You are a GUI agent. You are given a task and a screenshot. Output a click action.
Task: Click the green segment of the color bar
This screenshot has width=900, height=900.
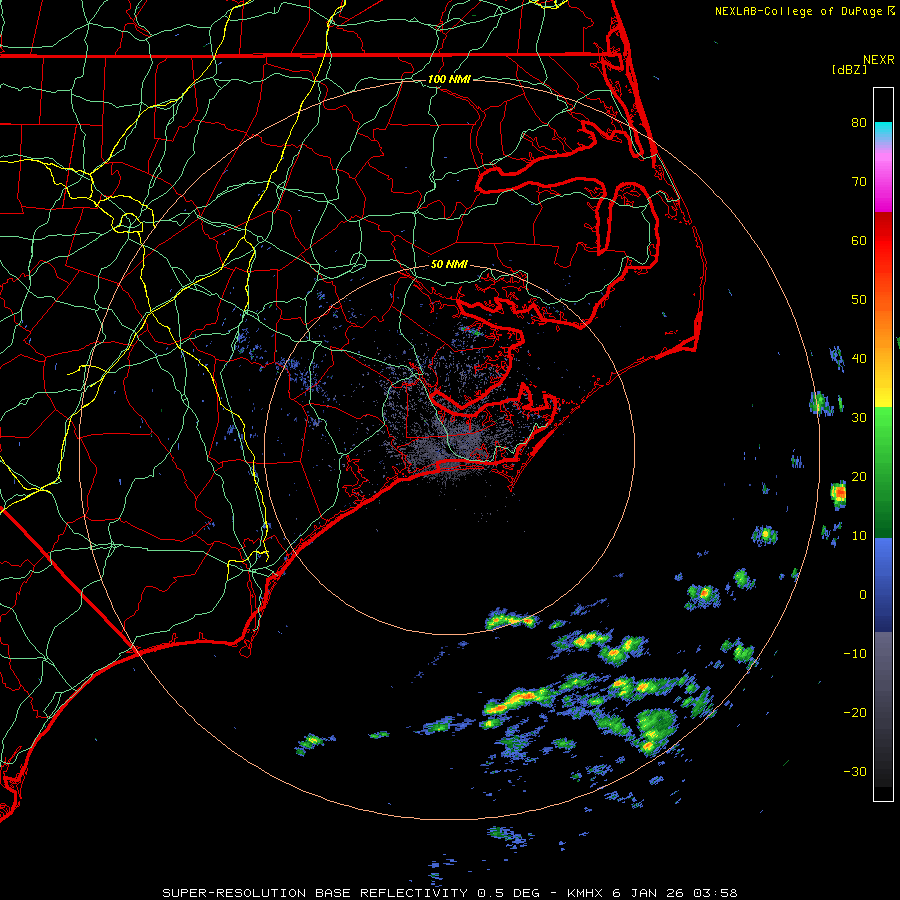point(883,472)
